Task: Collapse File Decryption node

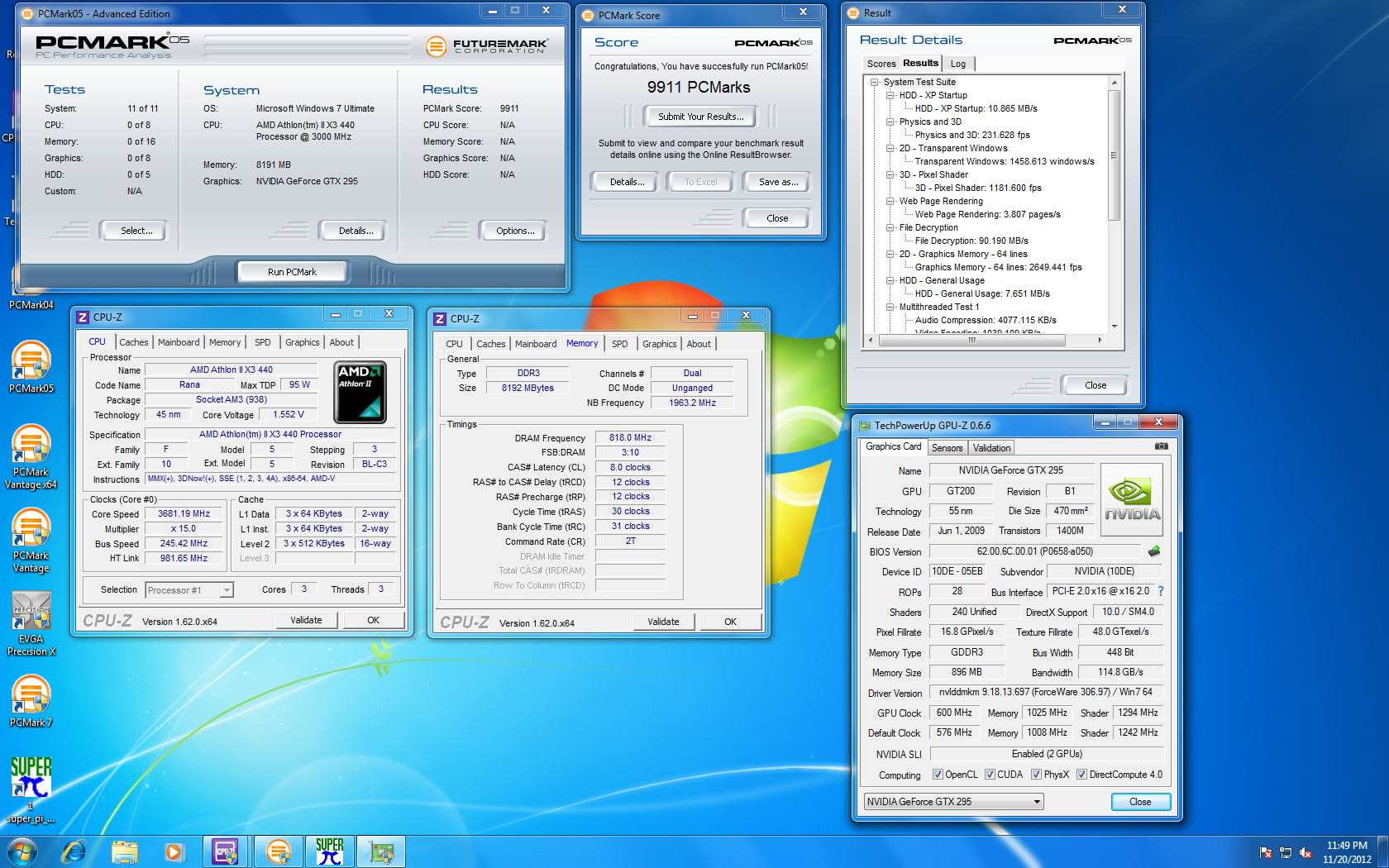Action: (x=890, y=227)
